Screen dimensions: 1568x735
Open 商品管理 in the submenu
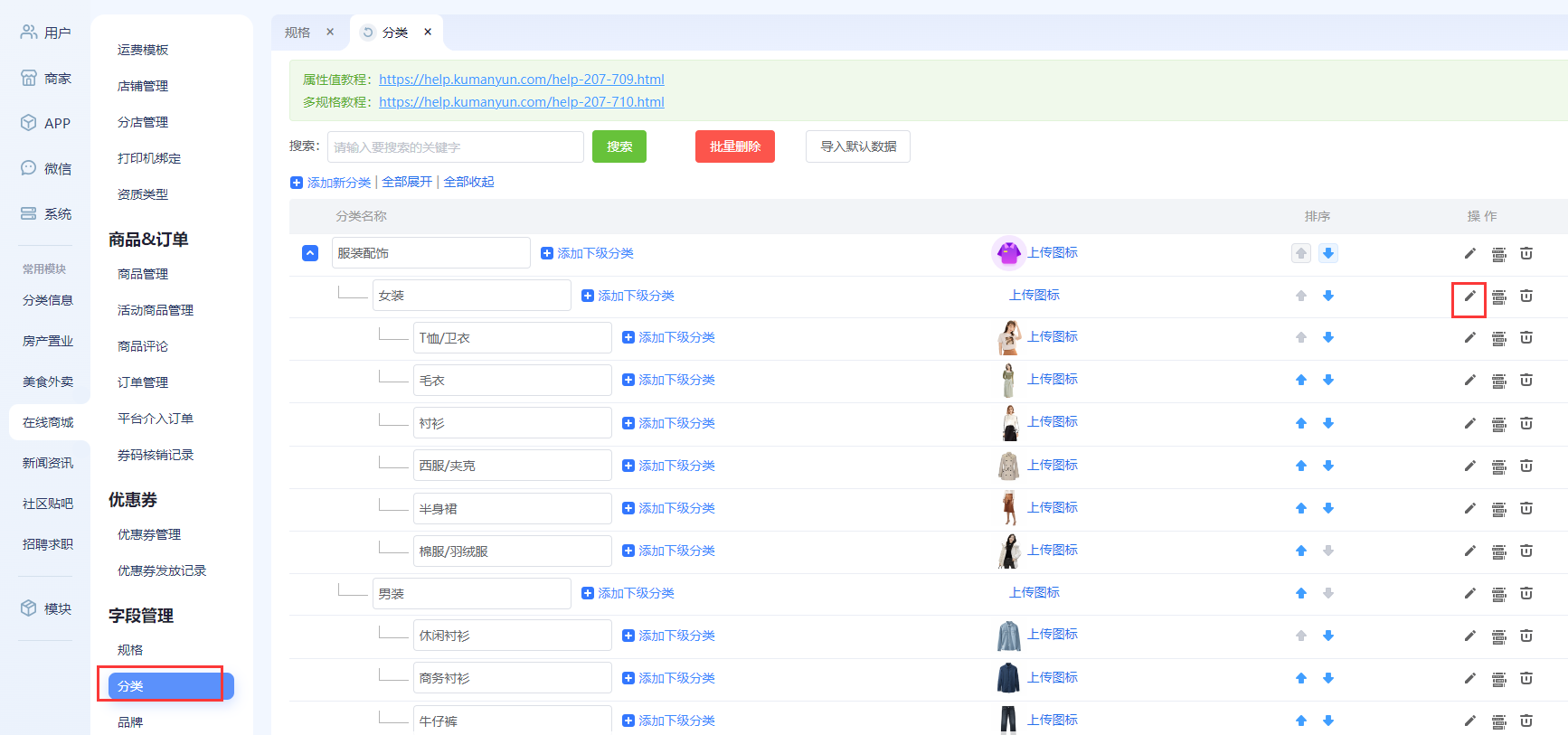pyautogui.click(x=143, y=274)
